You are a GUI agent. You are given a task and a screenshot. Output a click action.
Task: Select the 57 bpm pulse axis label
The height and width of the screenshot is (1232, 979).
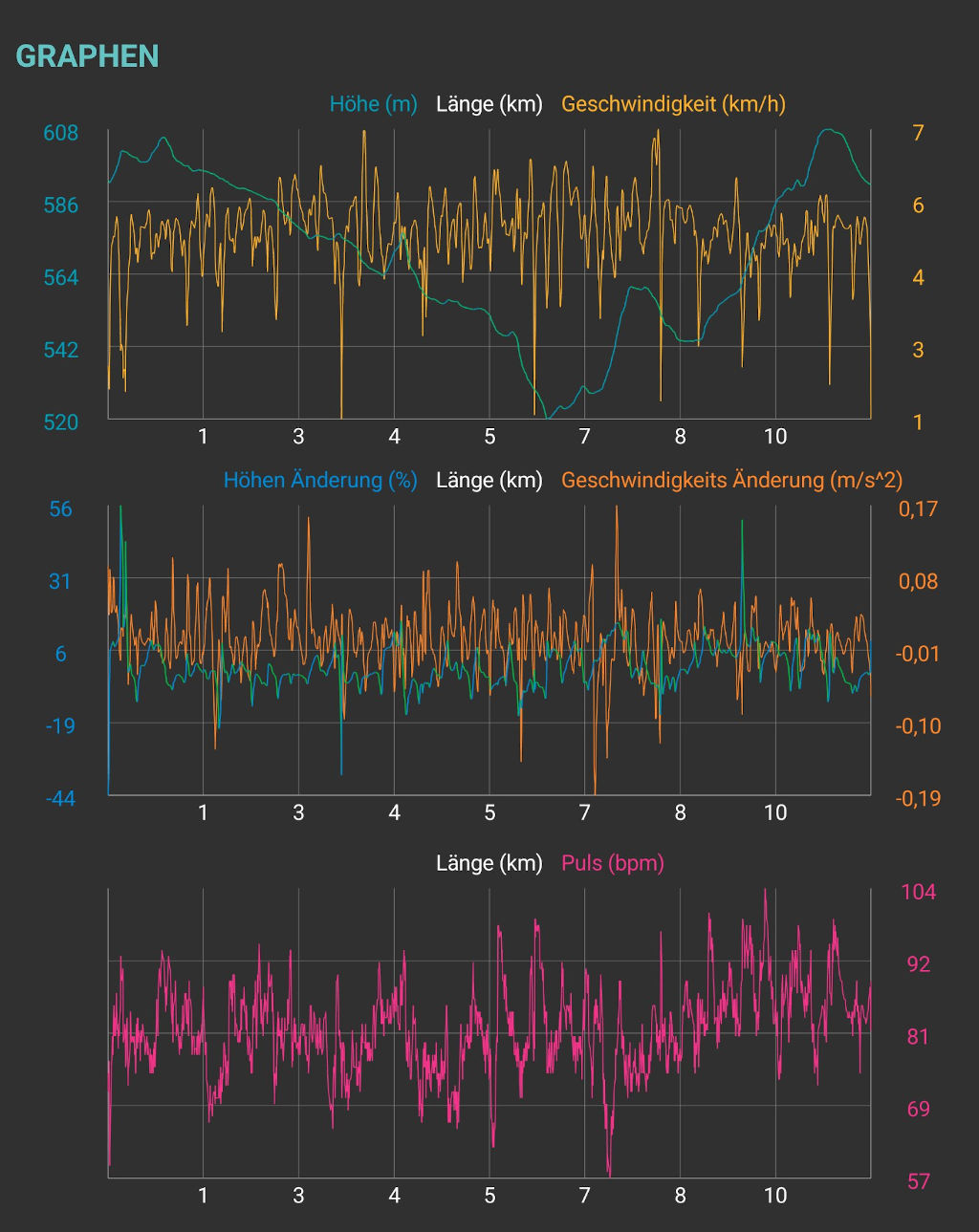click(918, 1181)
